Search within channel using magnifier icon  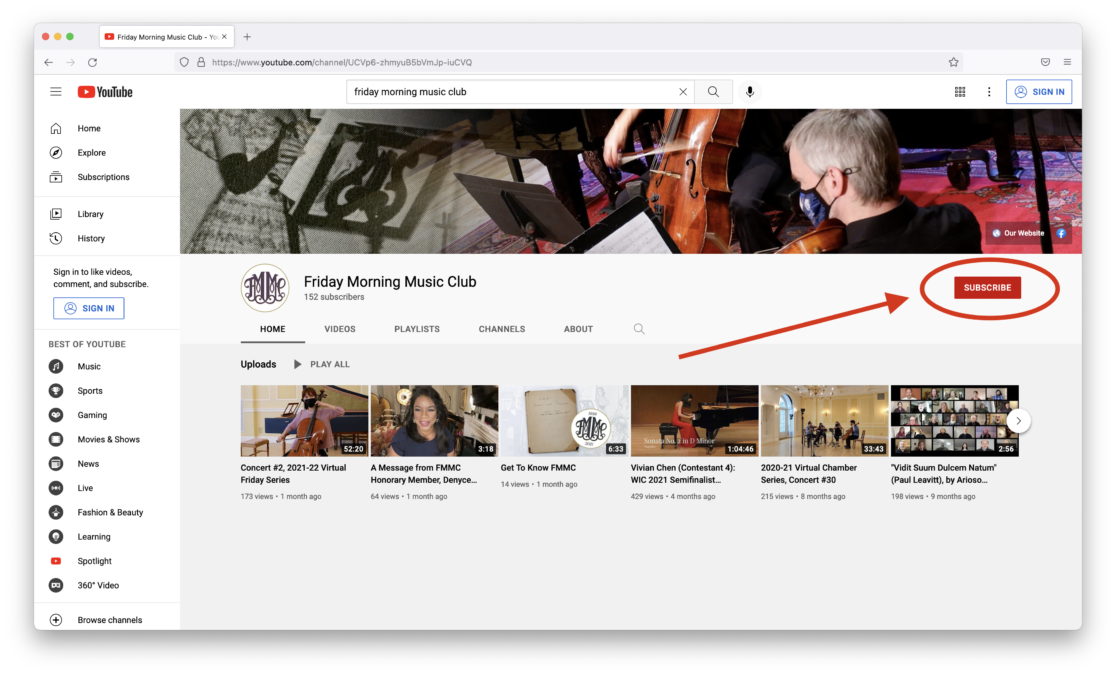(639, 329)
